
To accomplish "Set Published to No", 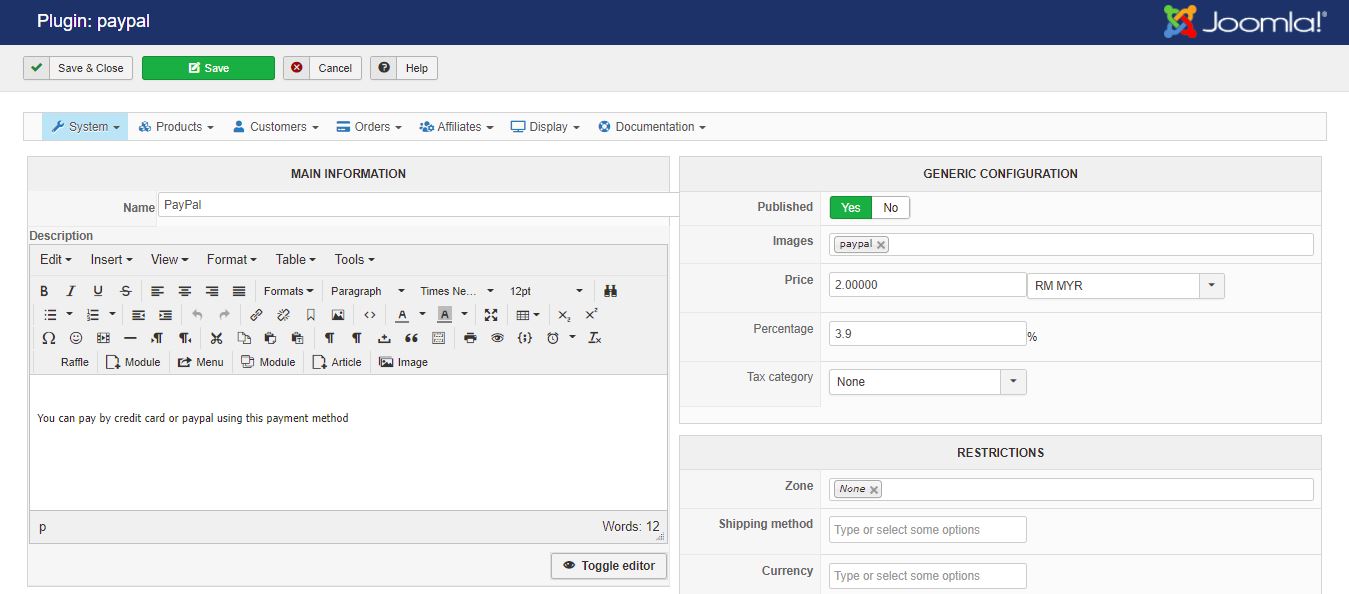I will click(890, 208).
